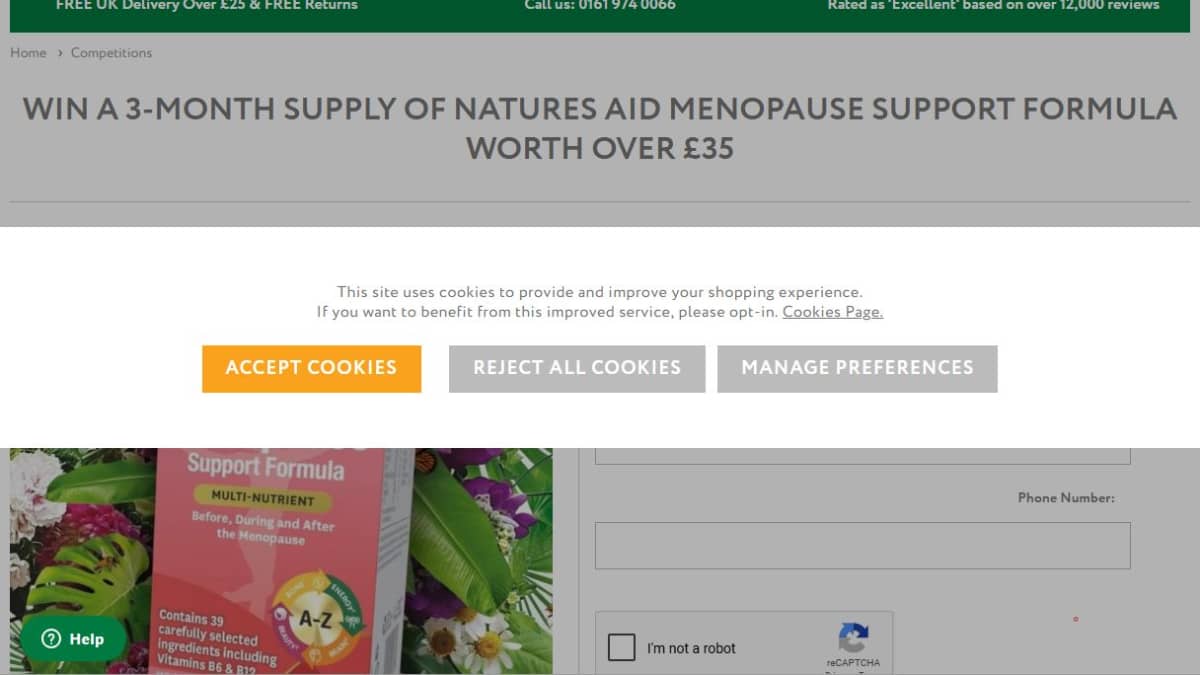Reject all cookies

point(577,368)
